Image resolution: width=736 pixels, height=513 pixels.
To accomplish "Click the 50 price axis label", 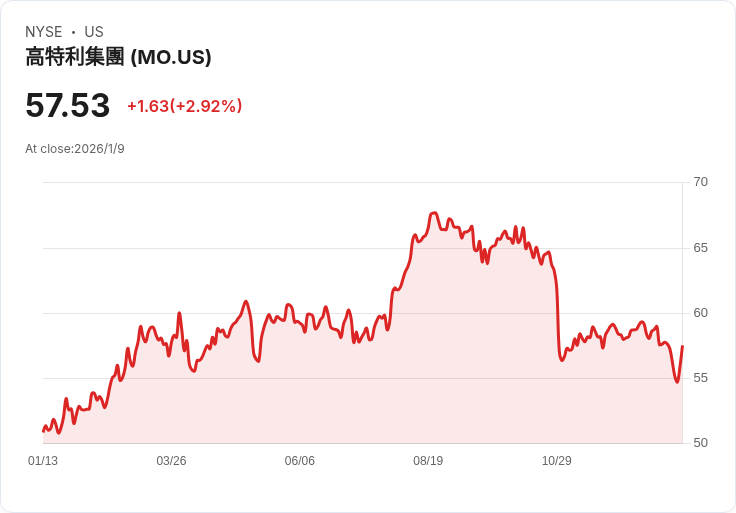I will coord(701,443).
